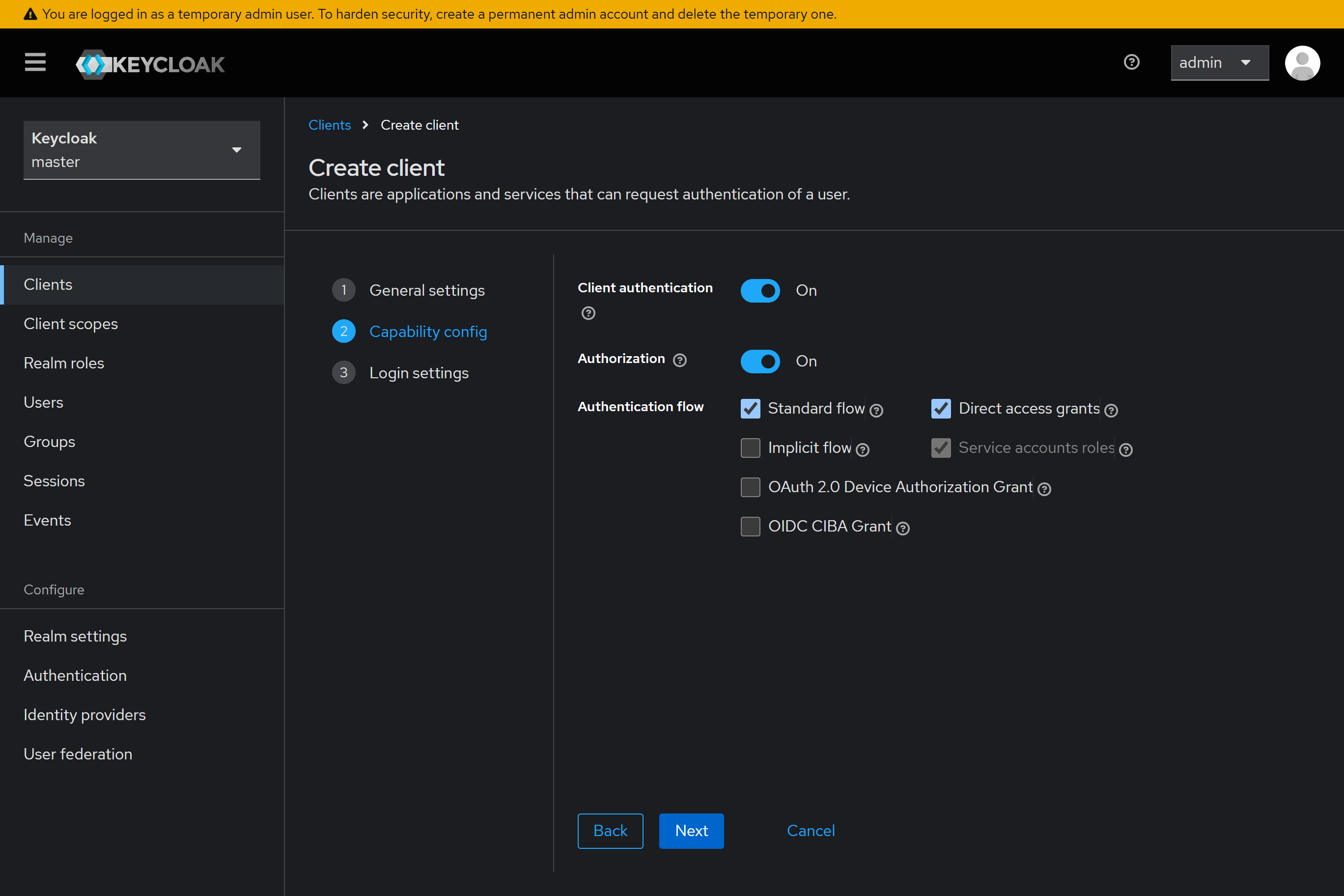Click the Create client breadcrumb text
This screenshot has width=1344, height=896.
point(420,125)
